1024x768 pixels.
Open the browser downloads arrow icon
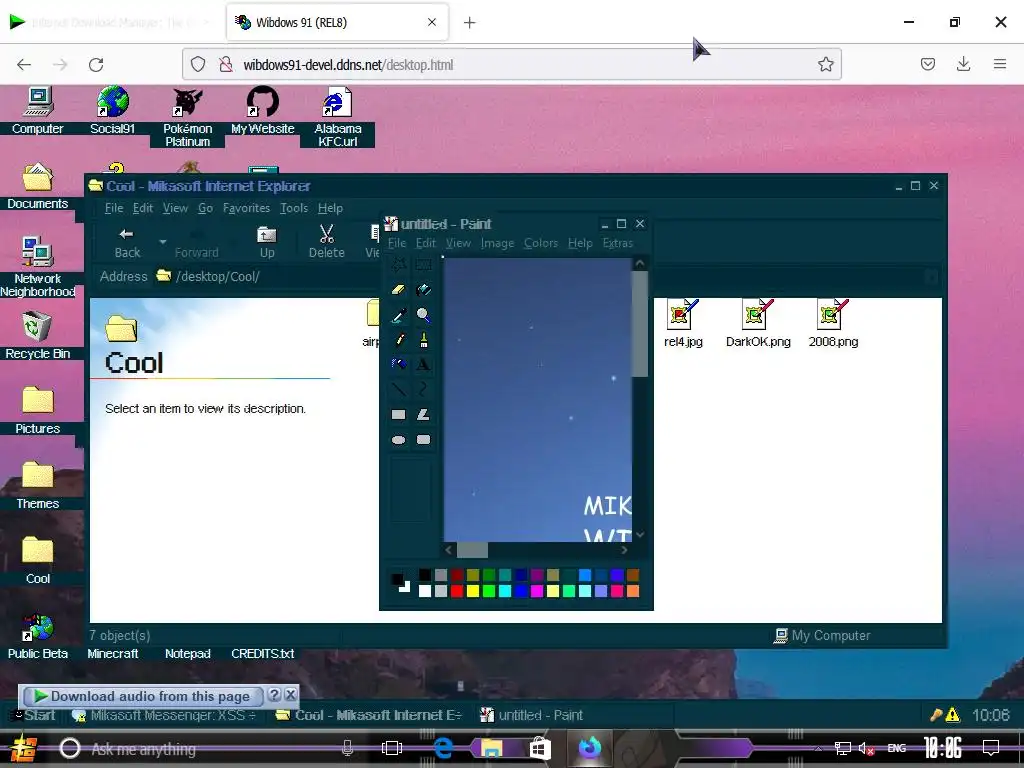[963, 64]
